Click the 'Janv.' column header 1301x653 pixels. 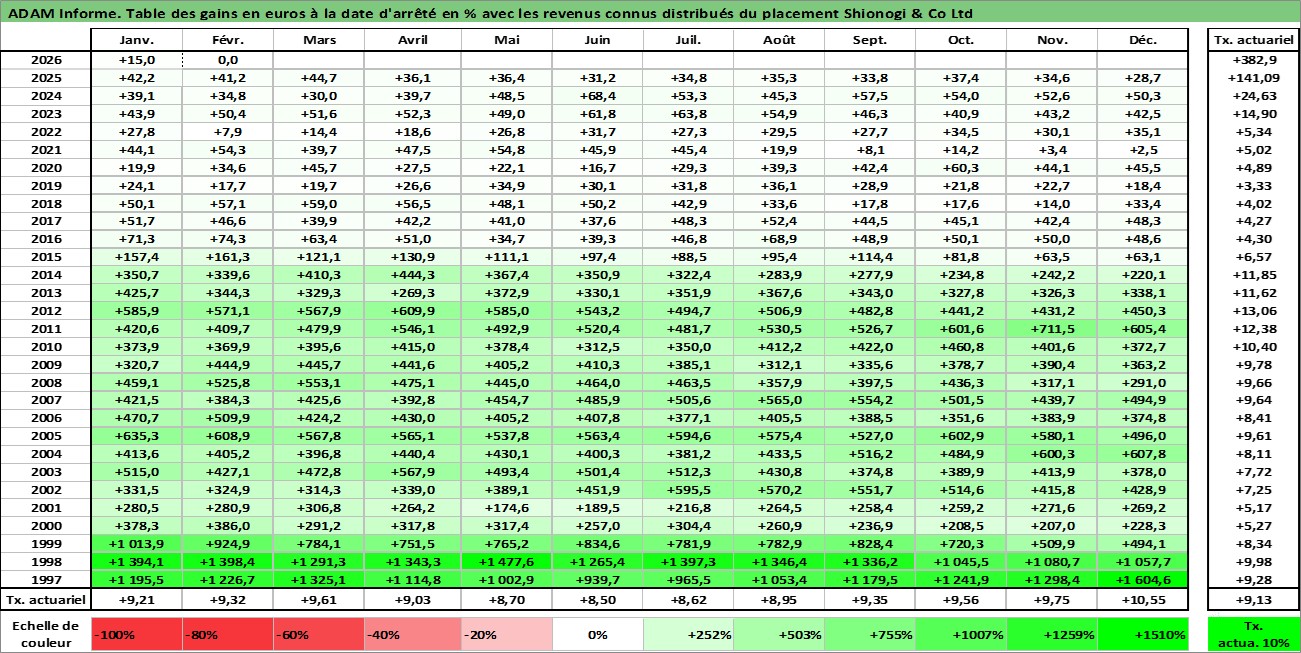(x=137, y=40)
